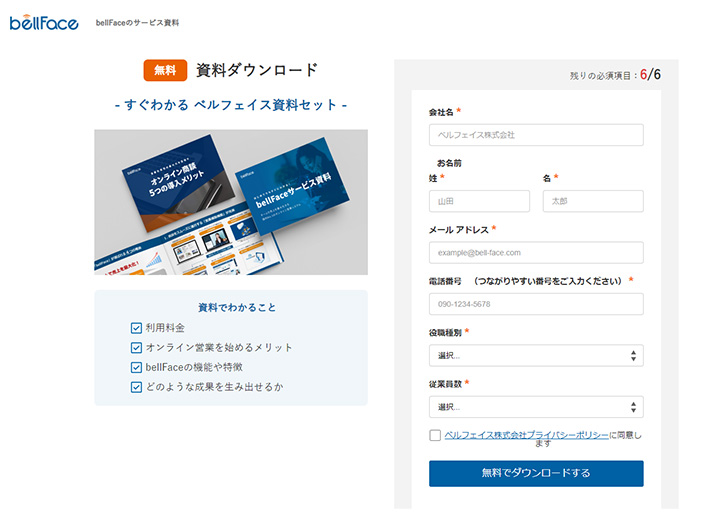This screenshot has height=520, width=720.
Task: Click the 資料ダウンロード heading
Action: (x=257, y=70)
